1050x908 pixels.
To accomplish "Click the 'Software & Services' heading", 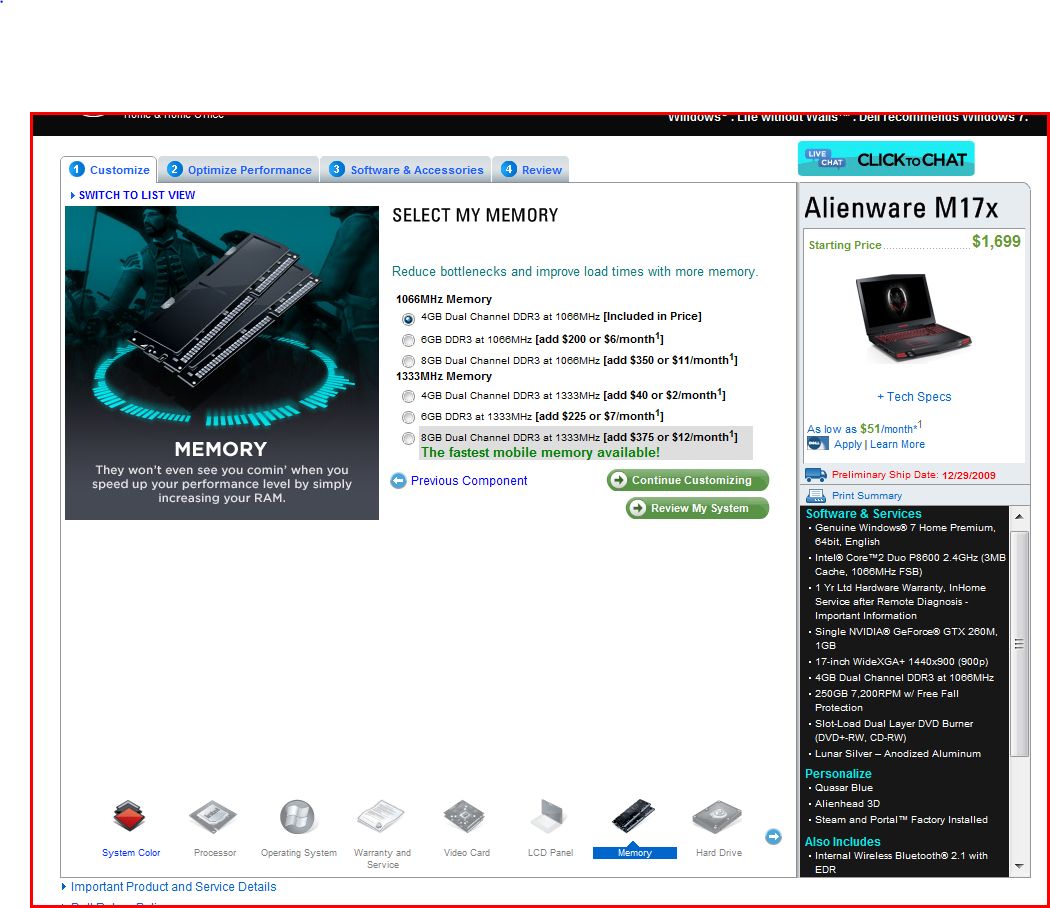I will tap(863, 514).
